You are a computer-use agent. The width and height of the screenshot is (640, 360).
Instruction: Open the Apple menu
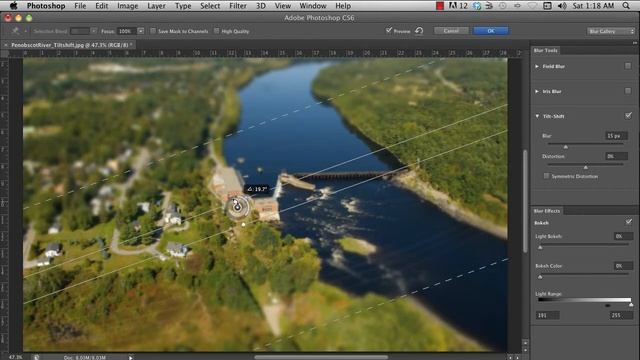(13, 6)
